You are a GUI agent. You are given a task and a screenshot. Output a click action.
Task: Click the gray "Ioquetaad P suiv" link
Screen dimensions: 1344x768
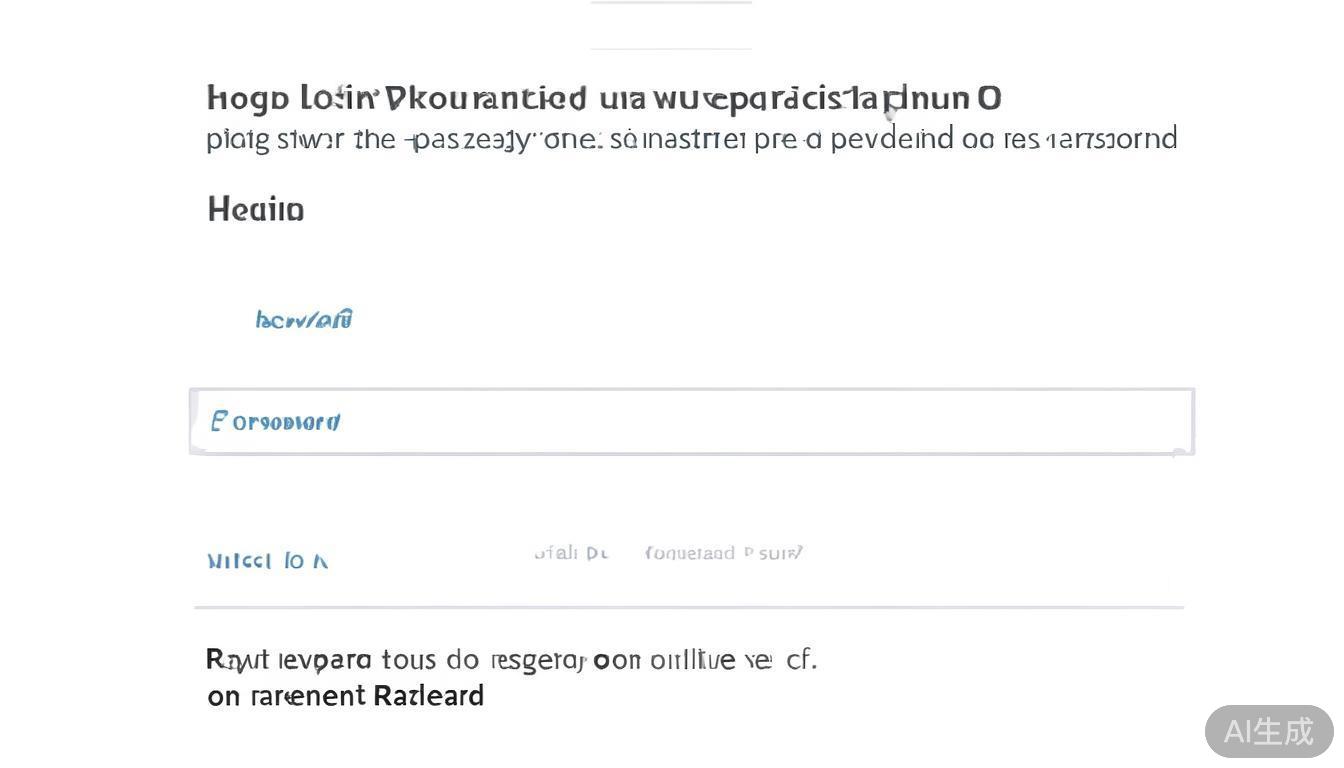pos(724,553)
